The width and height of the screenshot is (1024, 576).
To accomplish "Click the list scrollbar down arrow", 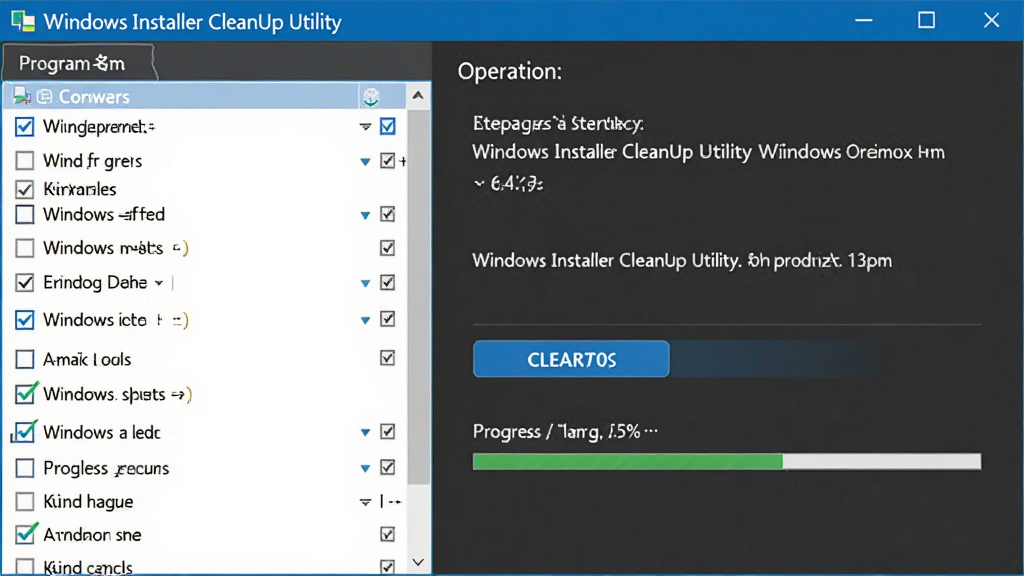I will (418, 562).
